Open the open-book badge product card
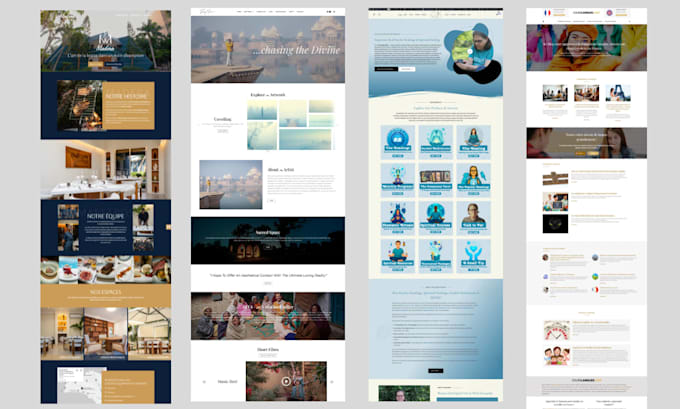Image resolution: width=680 pixels, height=409 pixels. 398,143
